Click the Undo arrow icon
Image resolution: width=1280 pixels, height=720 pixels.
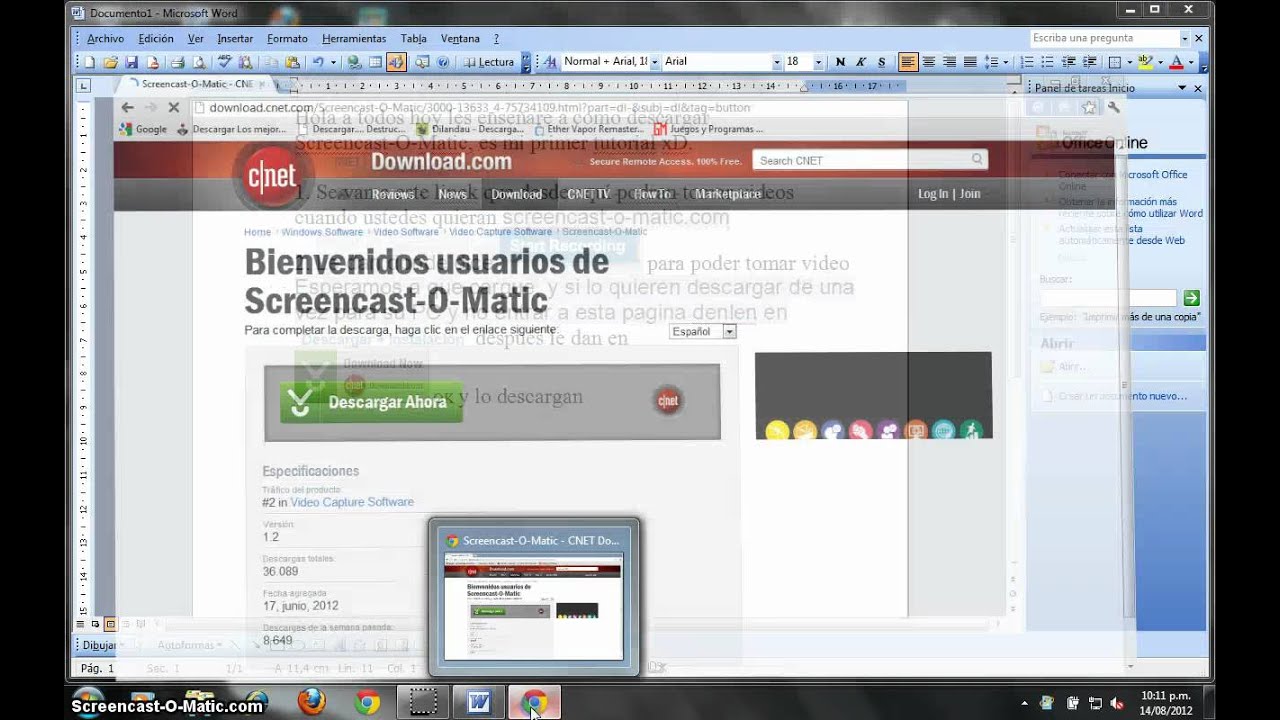pos(318,62)
